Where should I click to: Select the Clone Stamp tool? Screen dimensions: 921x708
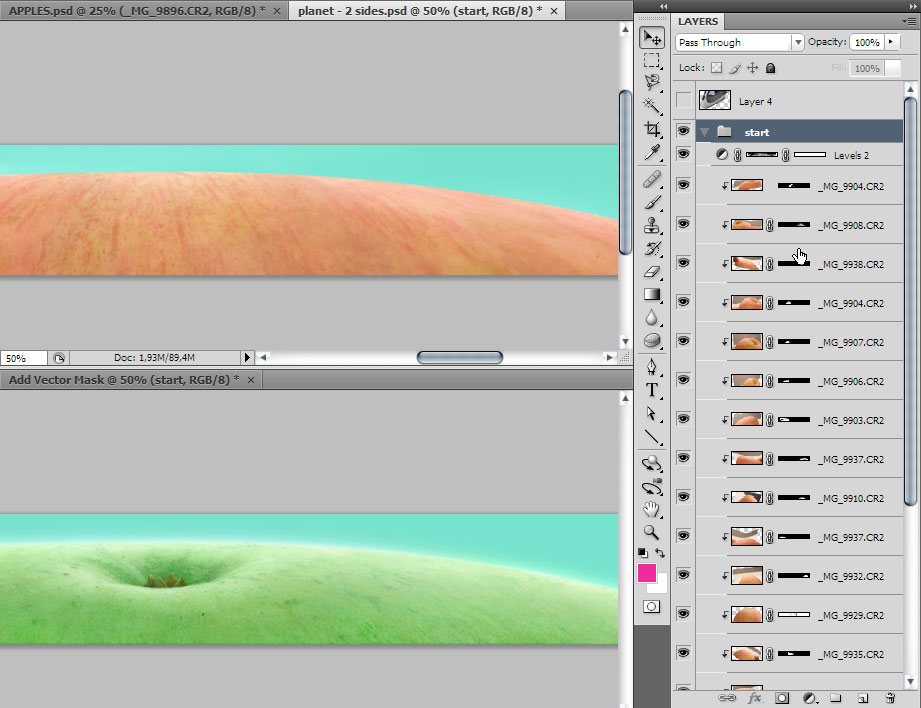pos(652,226)
